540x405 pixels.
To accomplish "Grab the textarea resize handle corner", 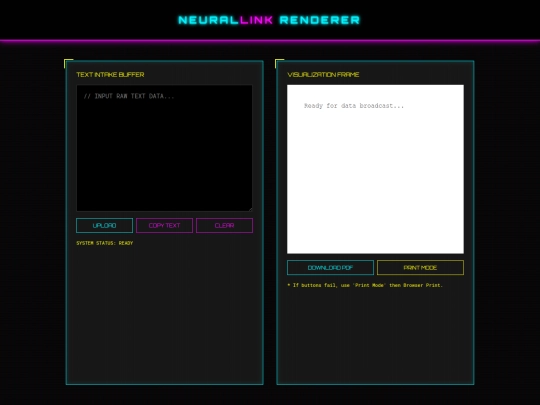I will tap(250, 209).
